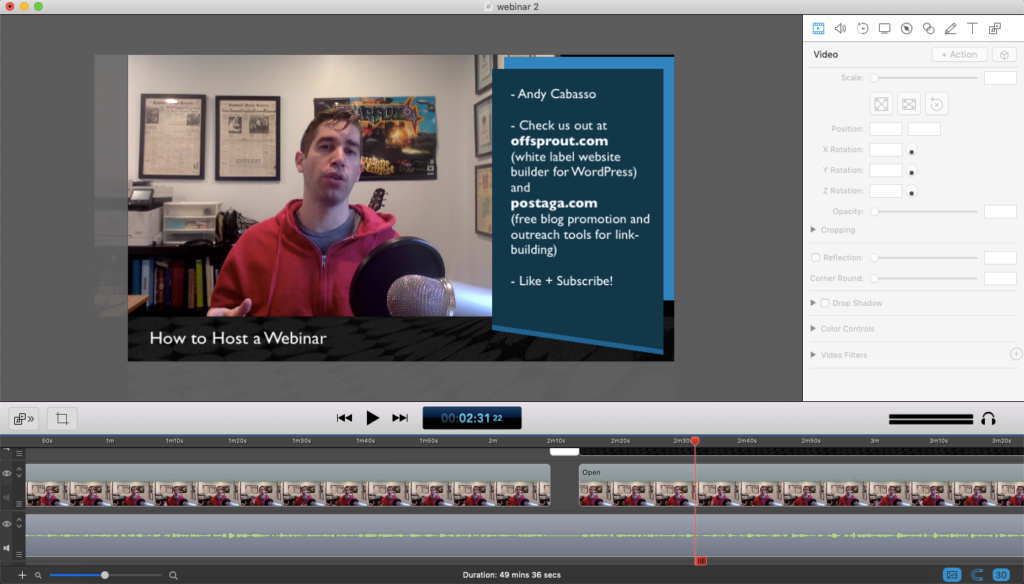Open the audio track hamburger menu
This screenshot has height=584, width=1024.
click(x=19, y=554)
